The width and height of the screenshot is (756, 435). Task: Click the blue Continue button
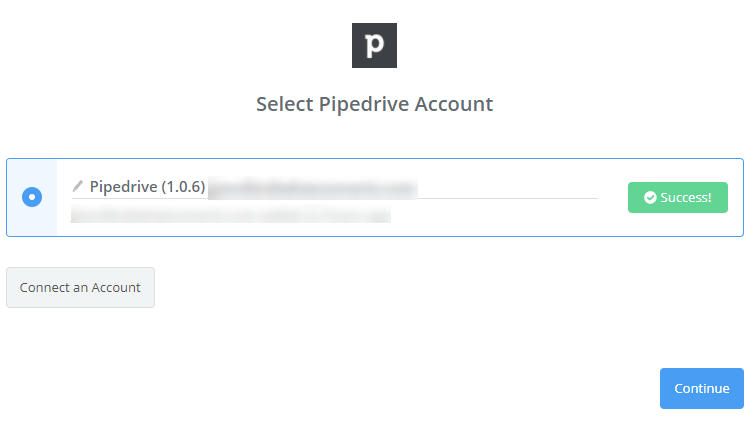(702, 388)
